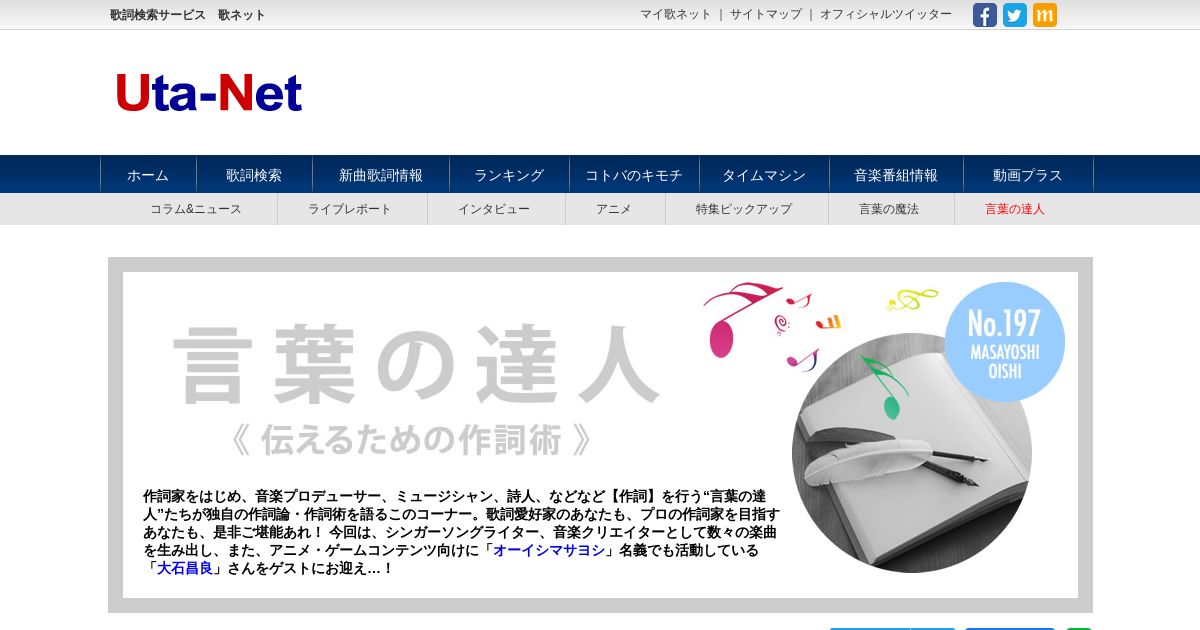The width and height of the screenshot is (1200, 630).
Task: Open the Twitter icon link
Action: 1015,15
